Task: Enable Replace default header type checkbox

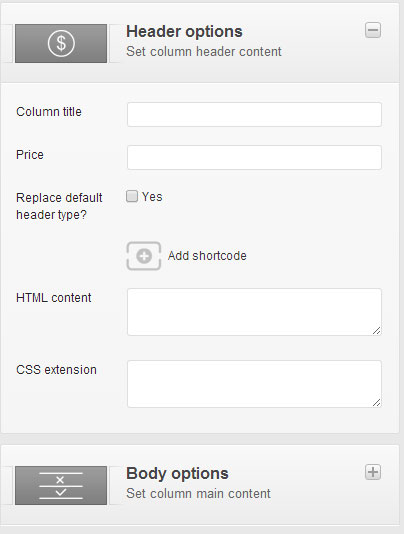Action: 132,196
